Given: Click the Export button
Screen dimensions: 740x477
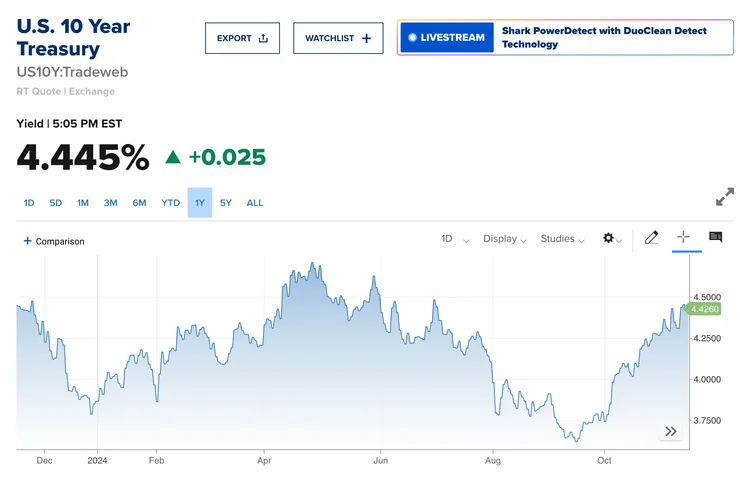Looking at the screenshot, I should click(242, 38).
